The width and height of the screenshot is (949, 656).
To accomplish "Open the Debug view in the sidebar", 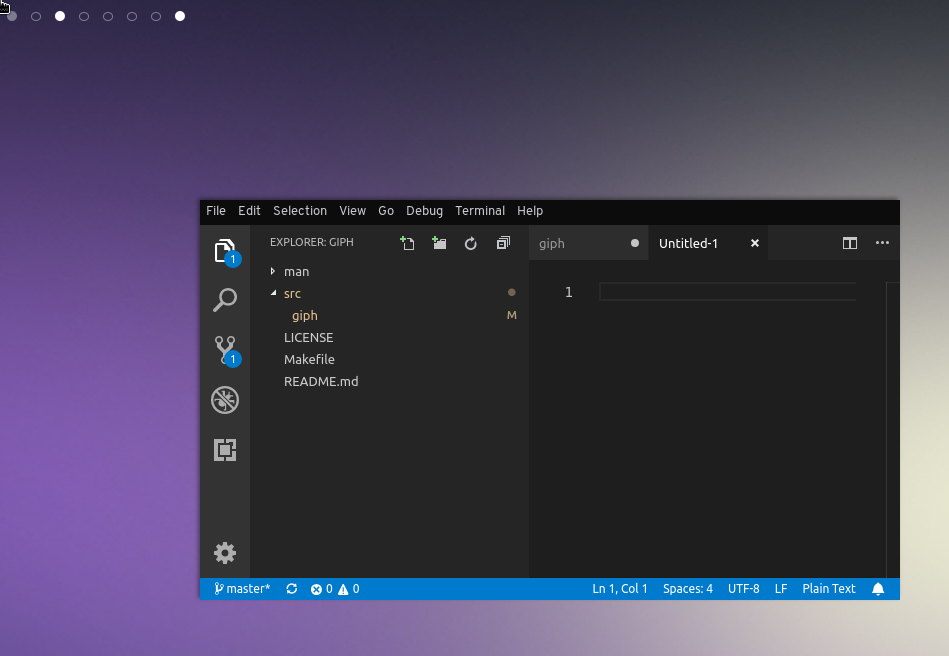I will pos(225,399).
